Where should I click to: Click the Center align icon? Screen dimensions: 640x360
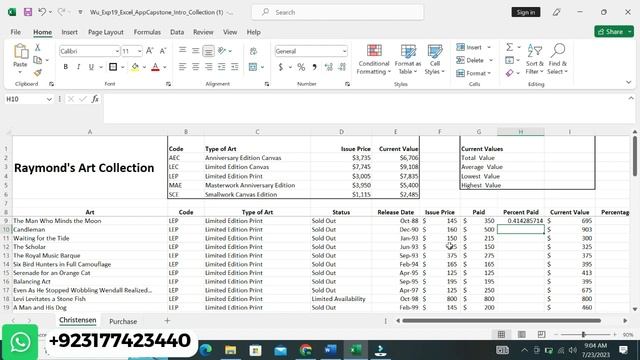pos(196,67)
